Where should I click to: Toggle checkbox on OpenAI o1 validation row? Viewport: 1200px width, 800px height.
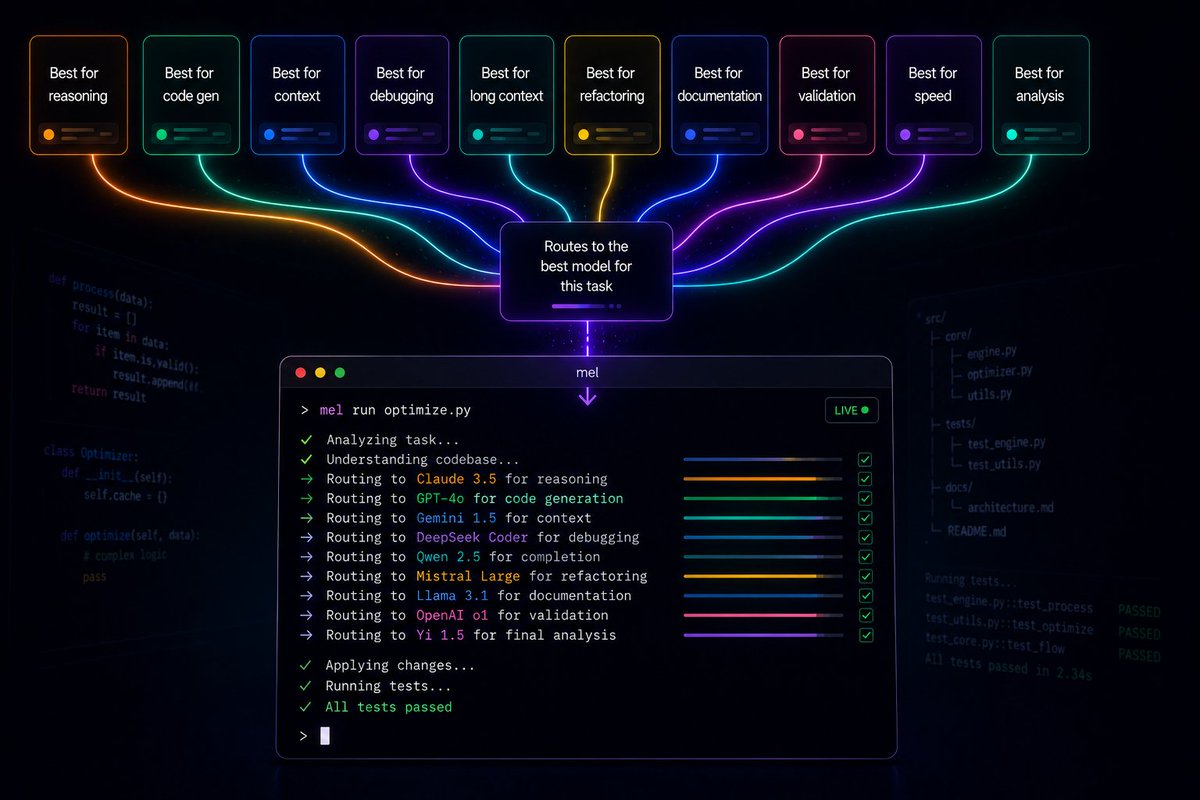click(x=865, y=615)
